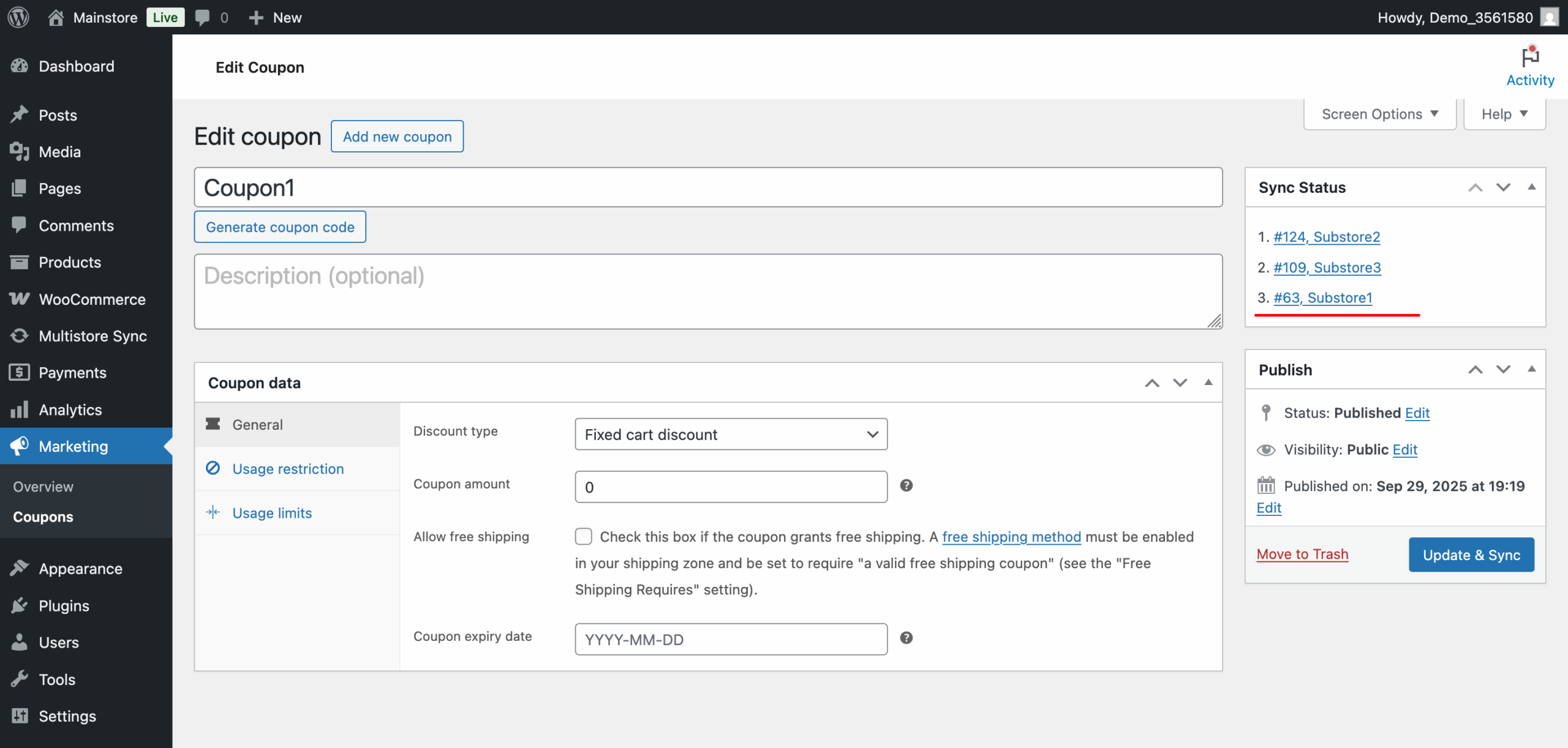The image size is (1568, 748).
Task: Open the #124, Substore2 link
Action: (x=1326, y=237)
